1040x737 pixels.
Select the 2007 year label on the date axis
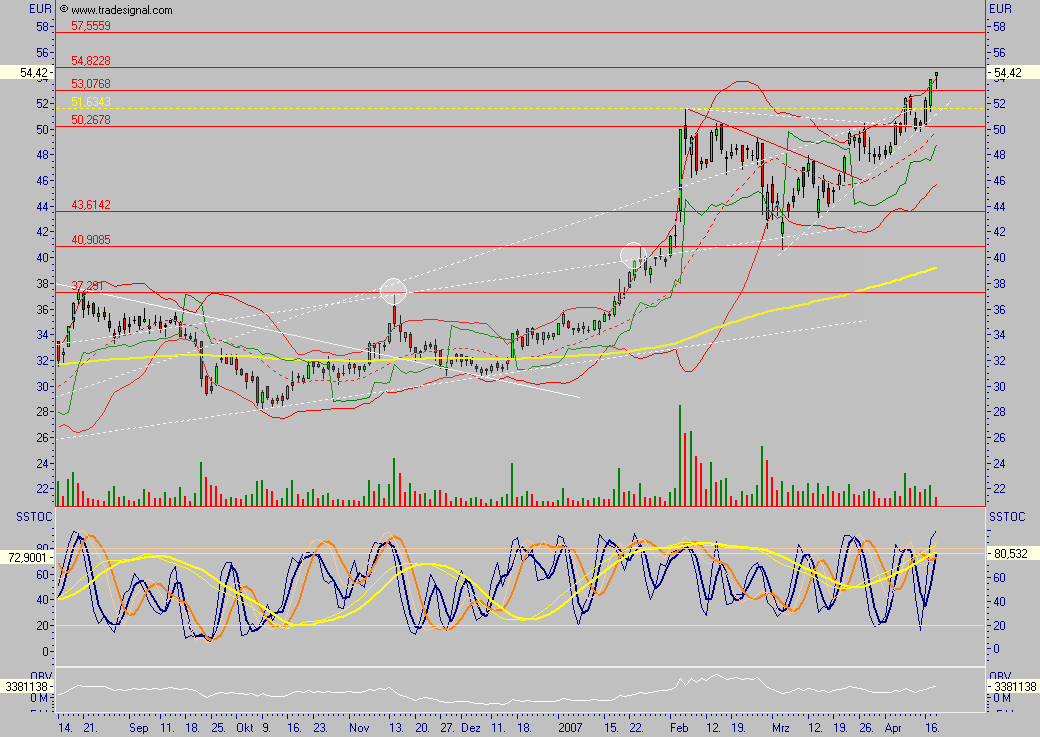570,728
